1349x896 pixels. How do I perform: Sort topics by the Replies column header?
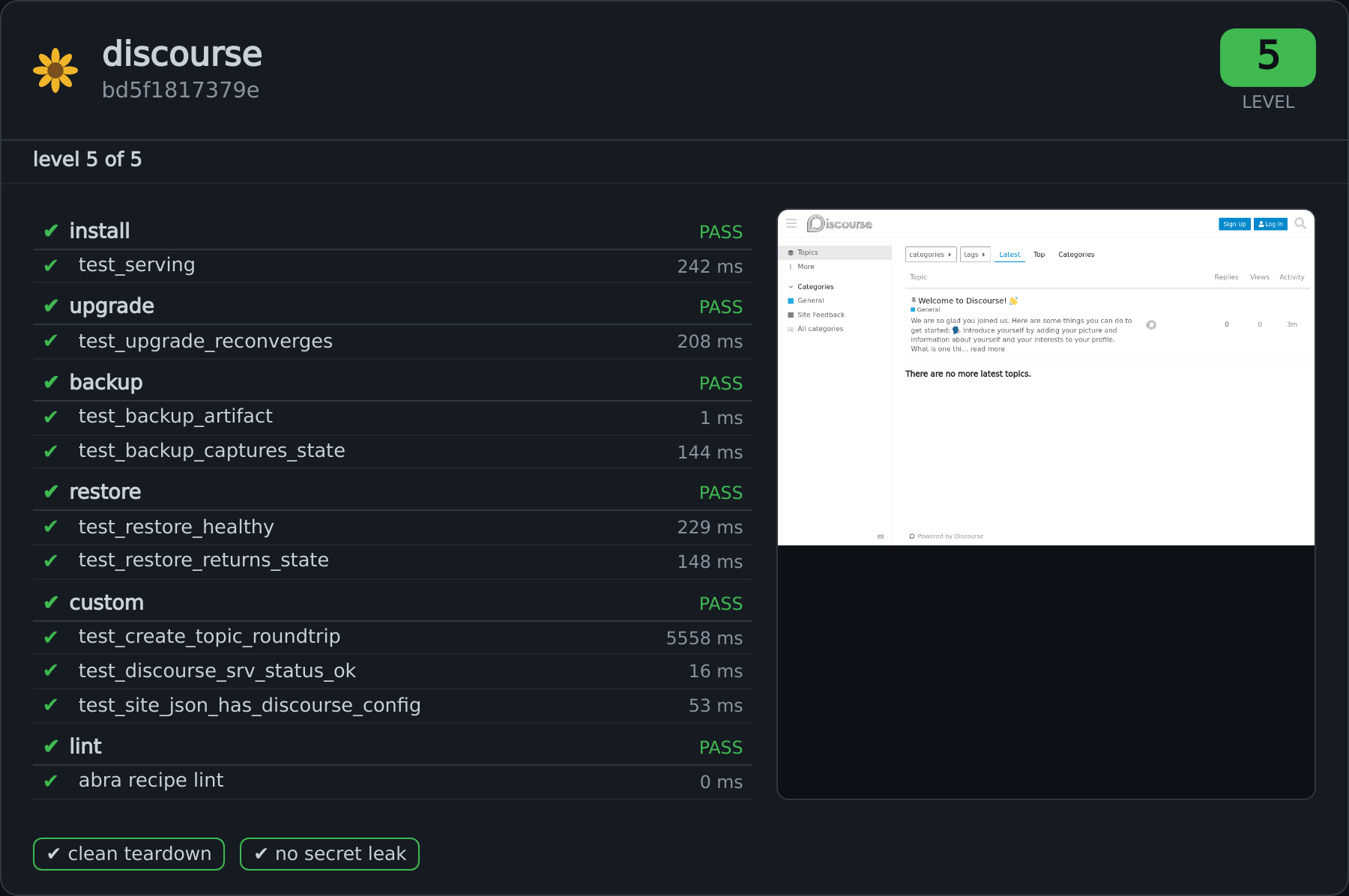coord(1226,277)
